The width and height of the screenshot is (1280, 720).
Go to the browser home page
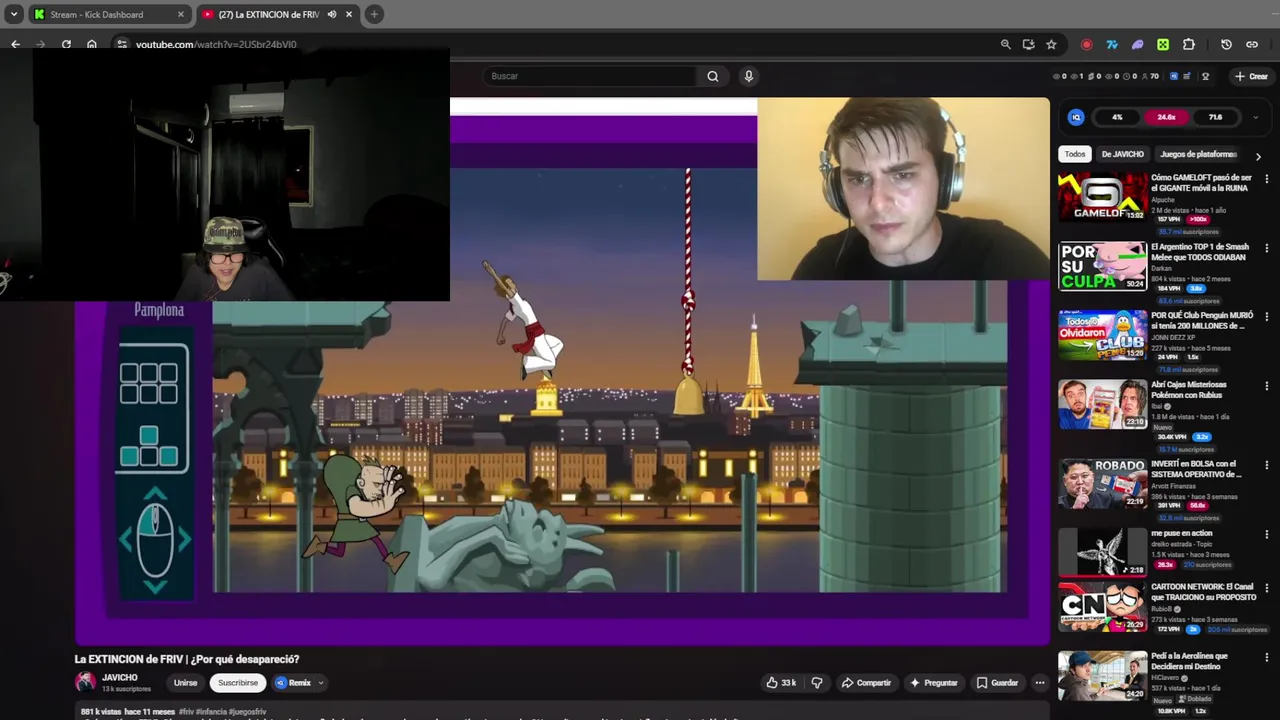(92, 44)
